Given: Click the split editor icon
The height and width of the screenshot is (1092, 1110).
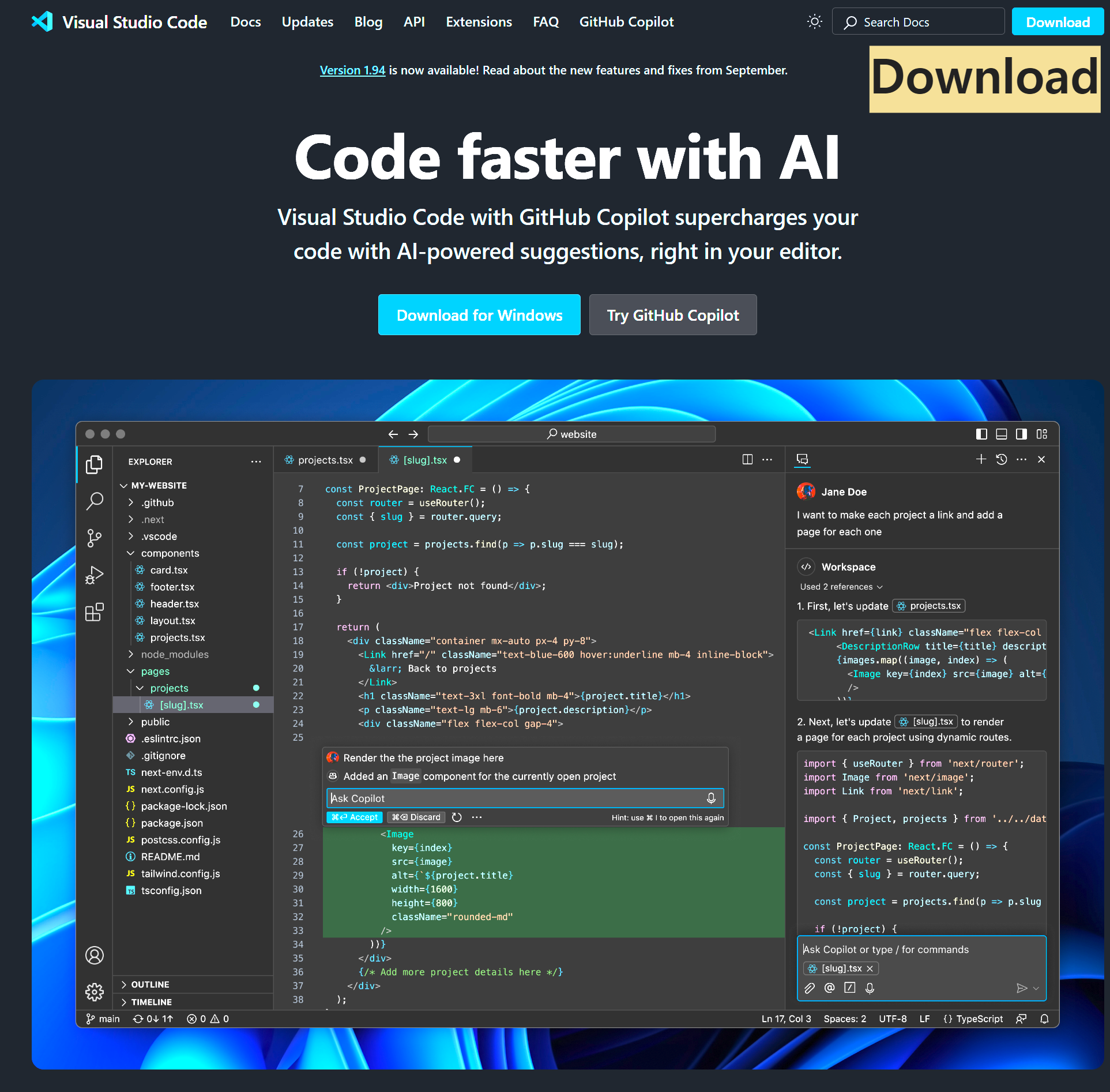Looking at the screenshot, I should tap(747, 459).
